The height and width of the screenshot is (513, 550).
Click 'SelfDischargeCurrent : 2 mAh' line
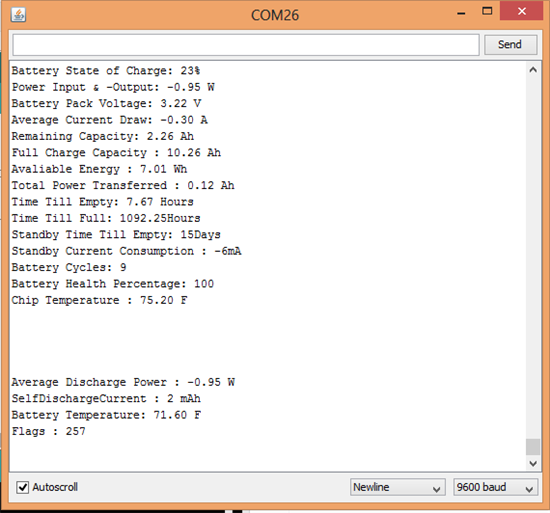pos(106,399)
